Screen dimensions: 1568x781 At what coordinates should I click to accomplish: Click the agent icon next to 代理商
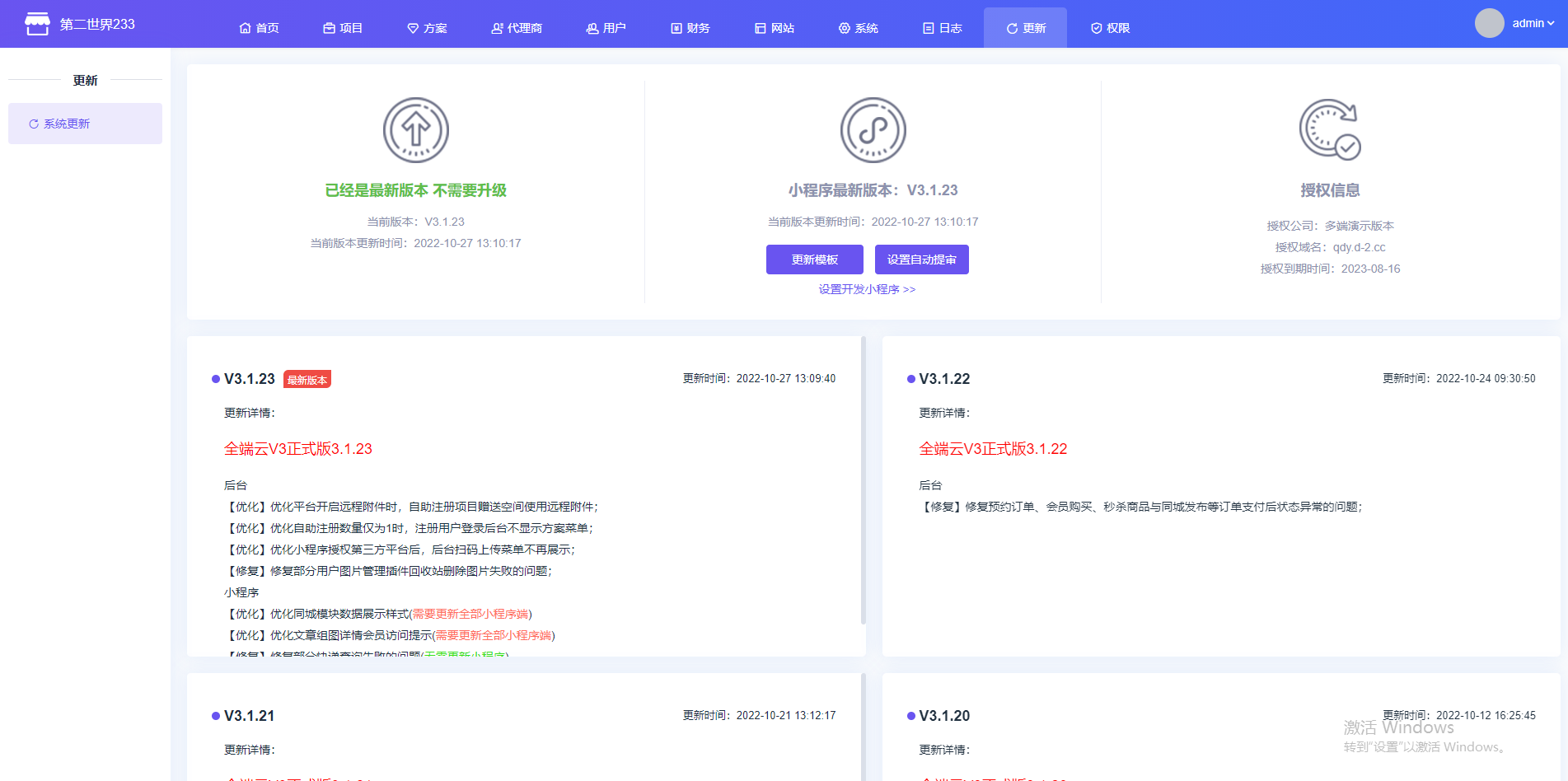[x=497, y=28]
